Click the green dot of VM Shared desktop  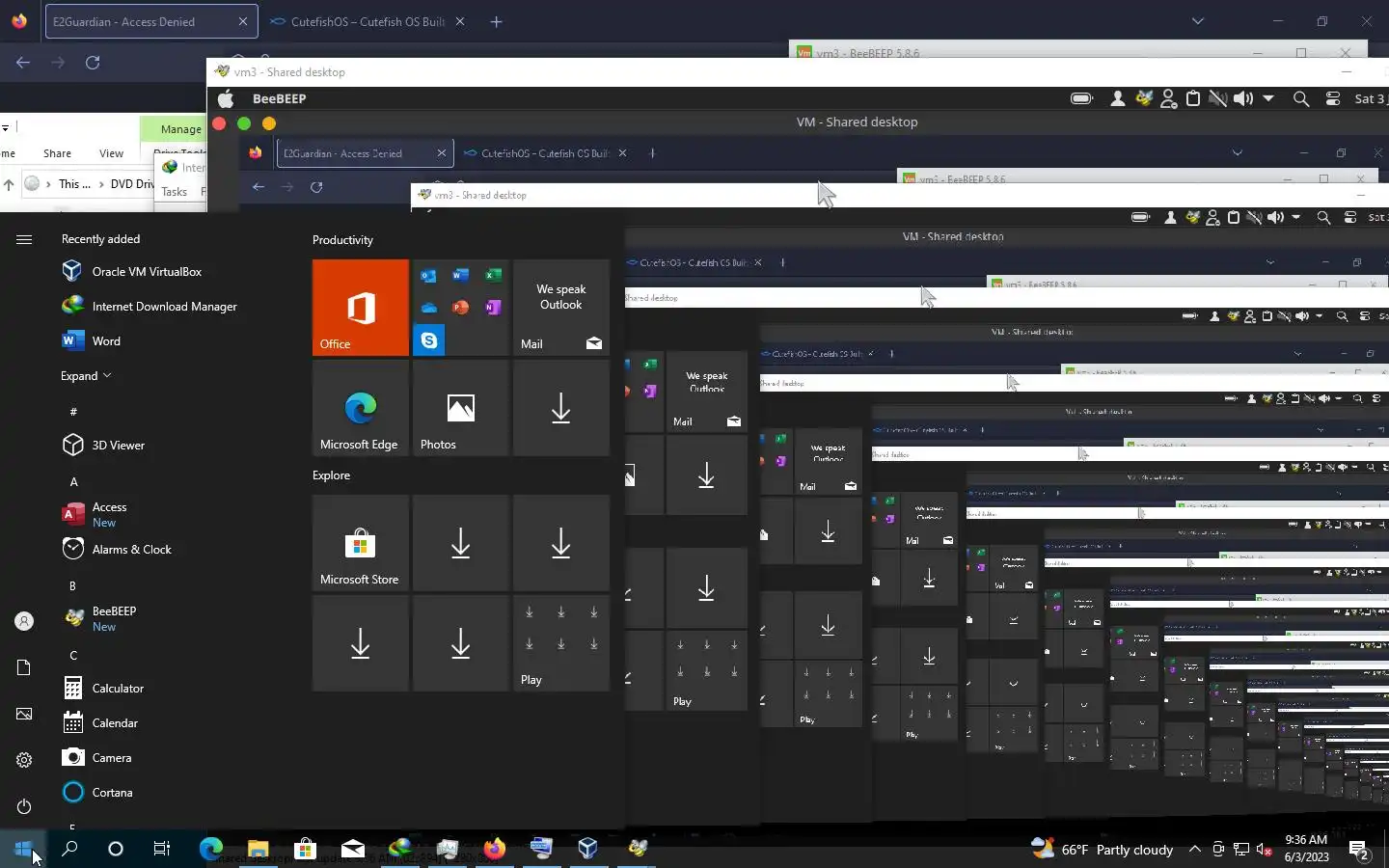click(244, 123)
